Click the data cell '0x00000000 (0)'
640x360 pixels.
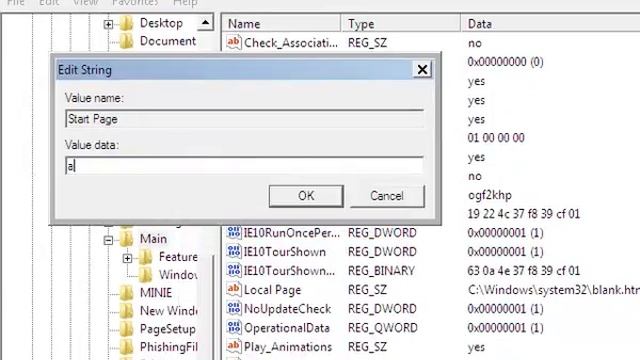click(505, 62)
